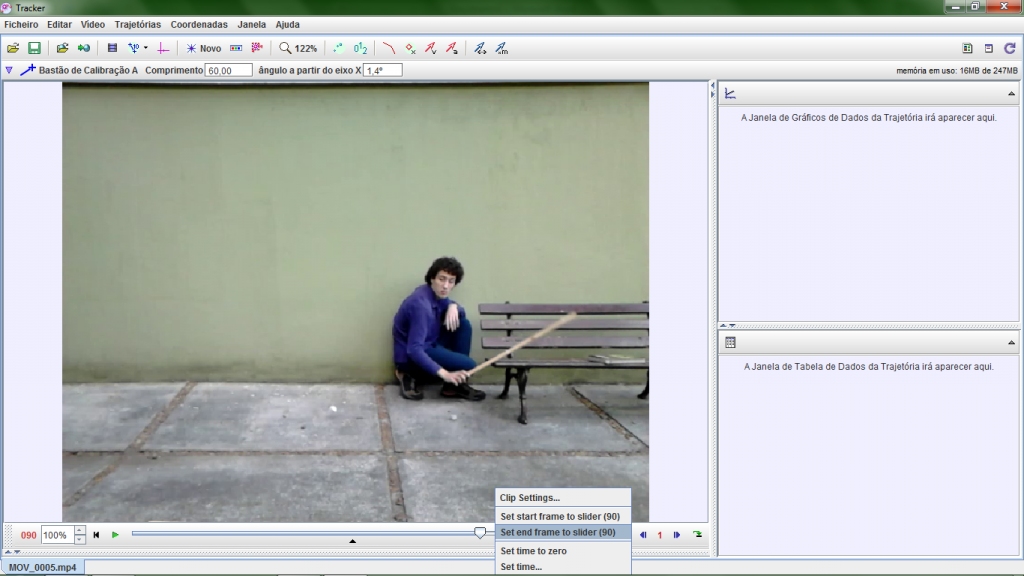Viewport: 1024px width, 576px height.
Task: Open the calibration tools dropdown arrow
Action: coord(145,48)
